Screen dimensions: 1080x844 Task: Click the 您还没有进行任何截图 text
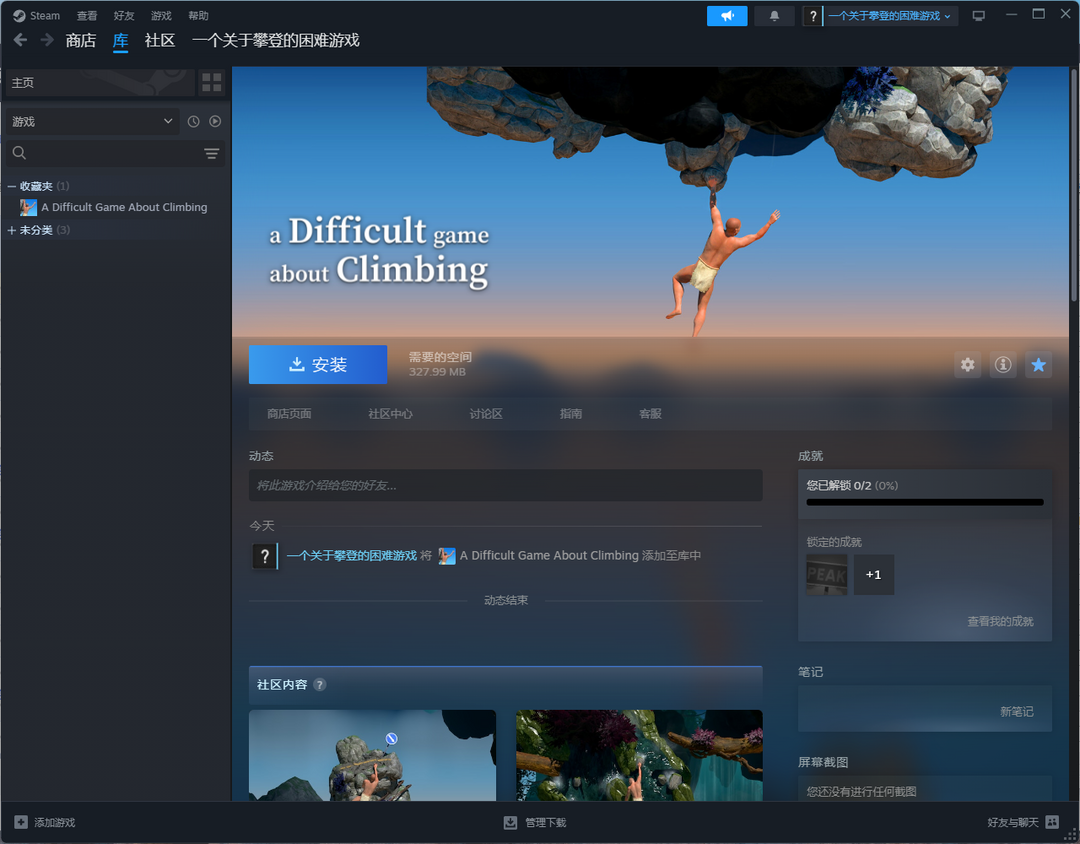click(861, 792)
